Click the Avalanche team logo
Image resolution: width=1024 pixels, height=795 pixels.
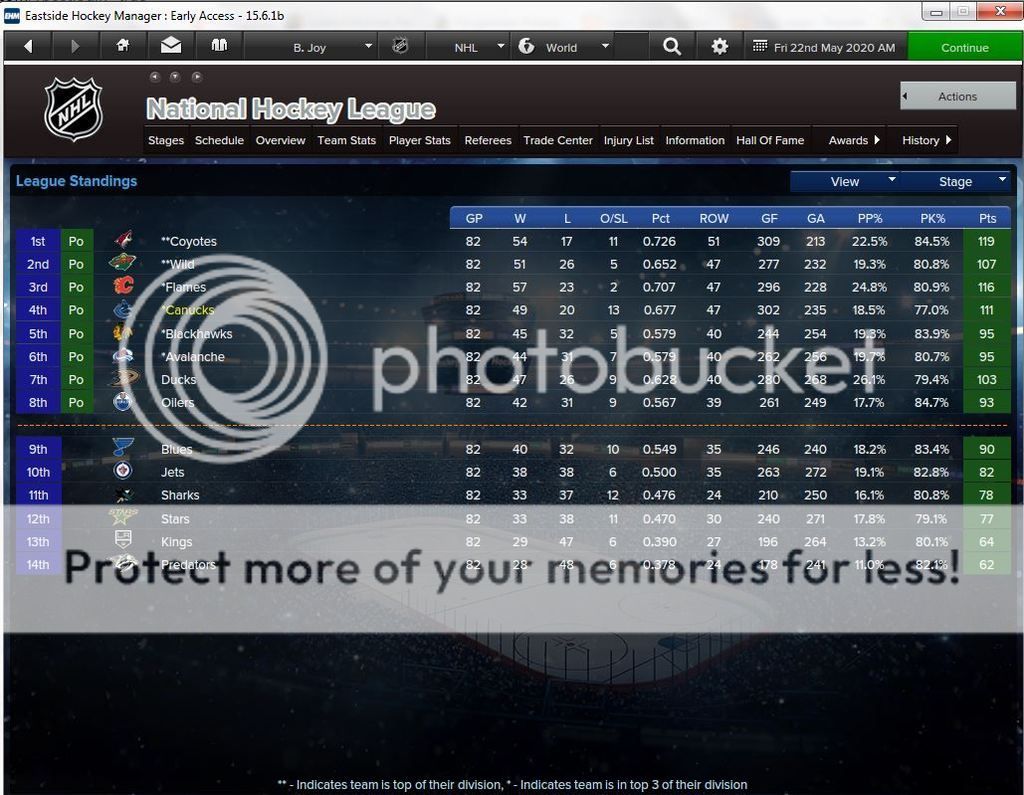click(x=123, y=356)
